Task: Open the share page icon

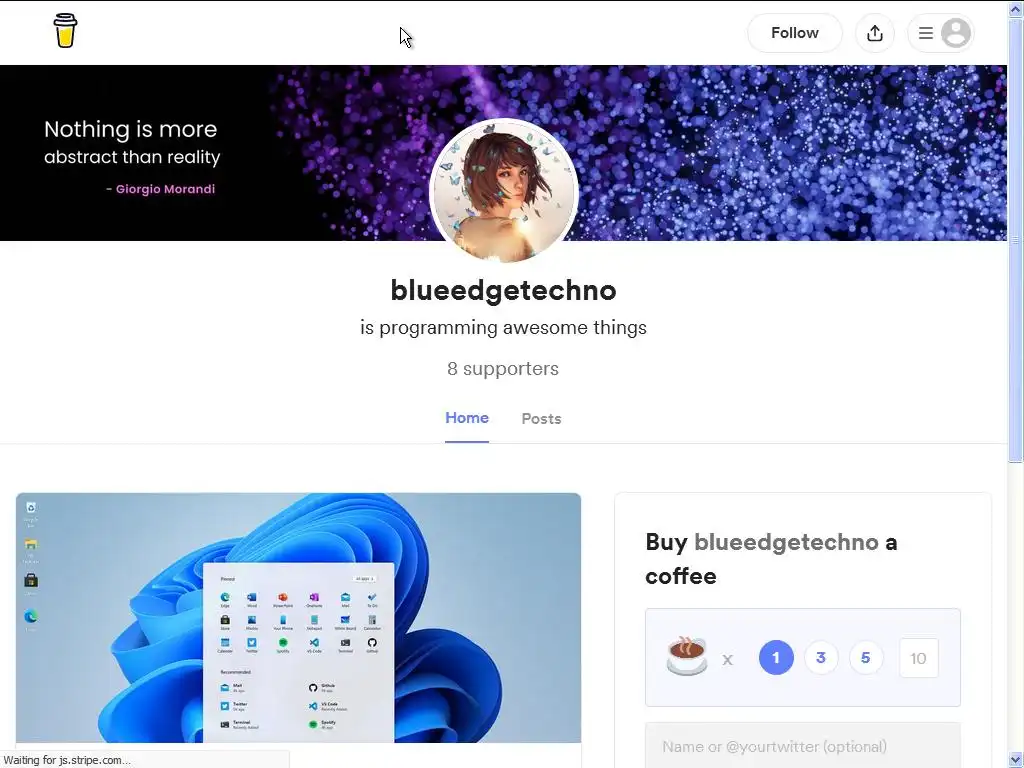Action: click(x=874, y=33)
